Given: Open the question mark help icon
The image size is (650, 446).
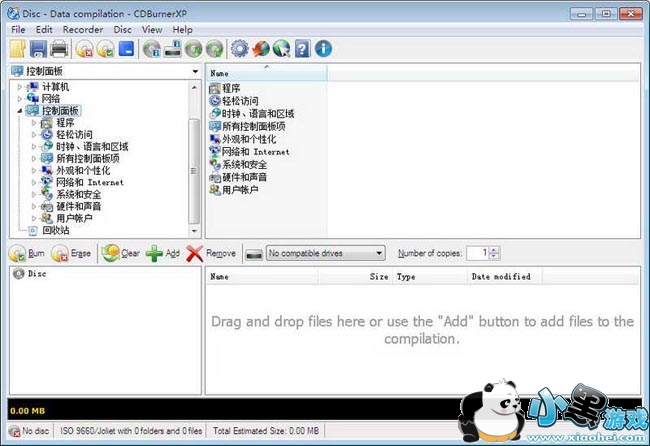Looking at the screenshot, I should [x=303, y=49].
